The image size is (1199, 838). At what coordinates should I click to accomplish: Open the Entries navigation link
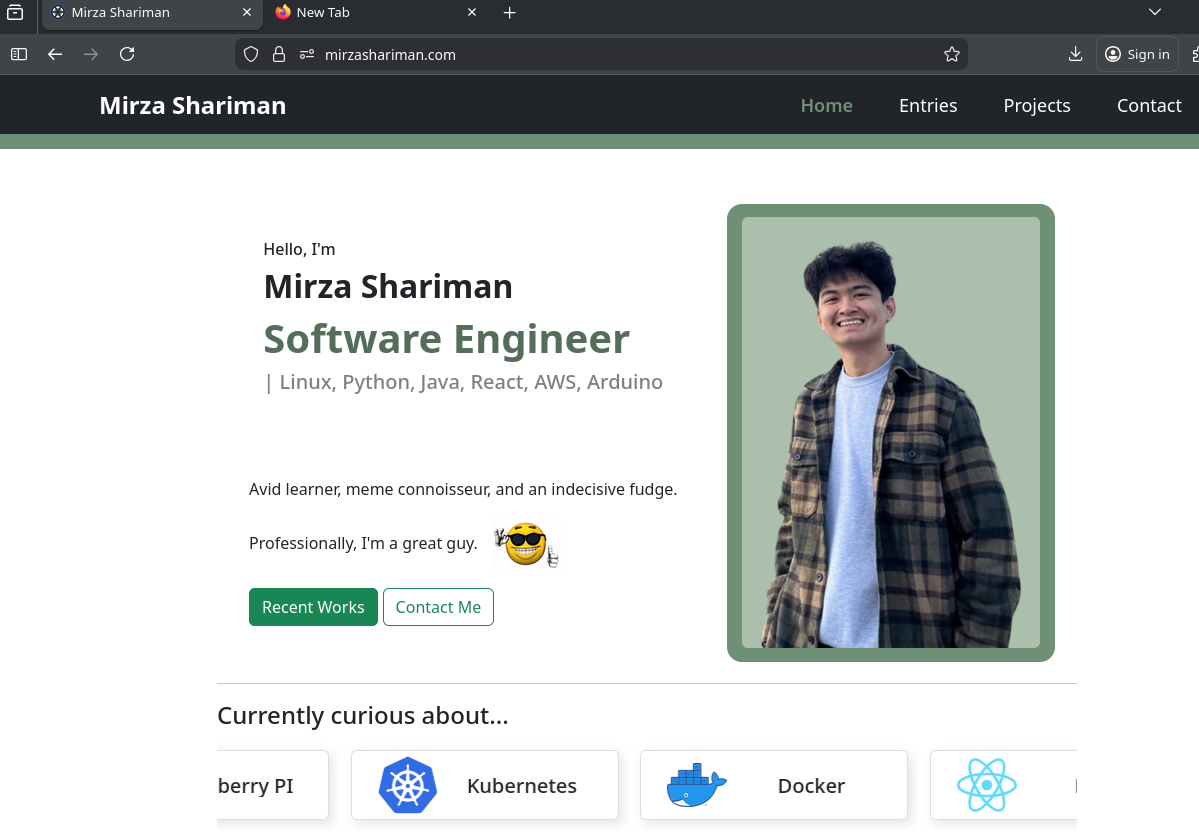927,105
